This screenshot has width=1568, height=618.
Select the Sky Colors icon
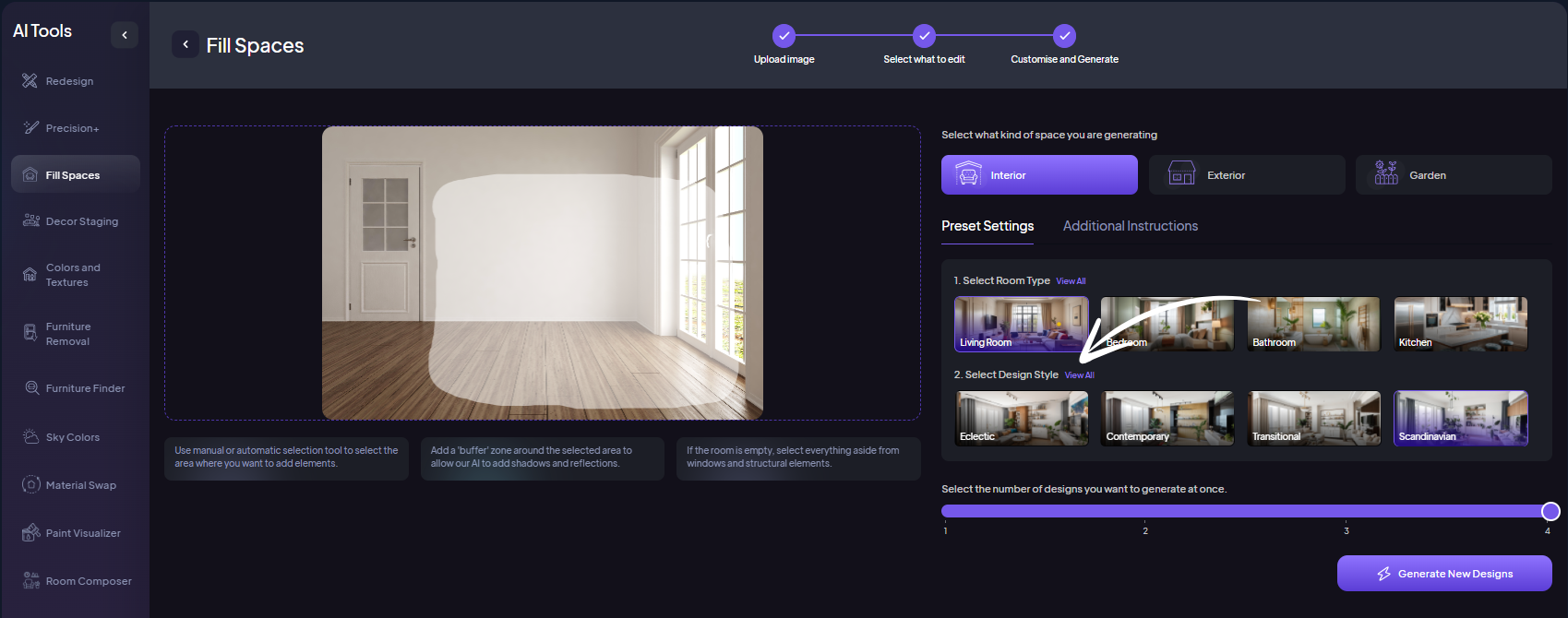coord(30,437)
